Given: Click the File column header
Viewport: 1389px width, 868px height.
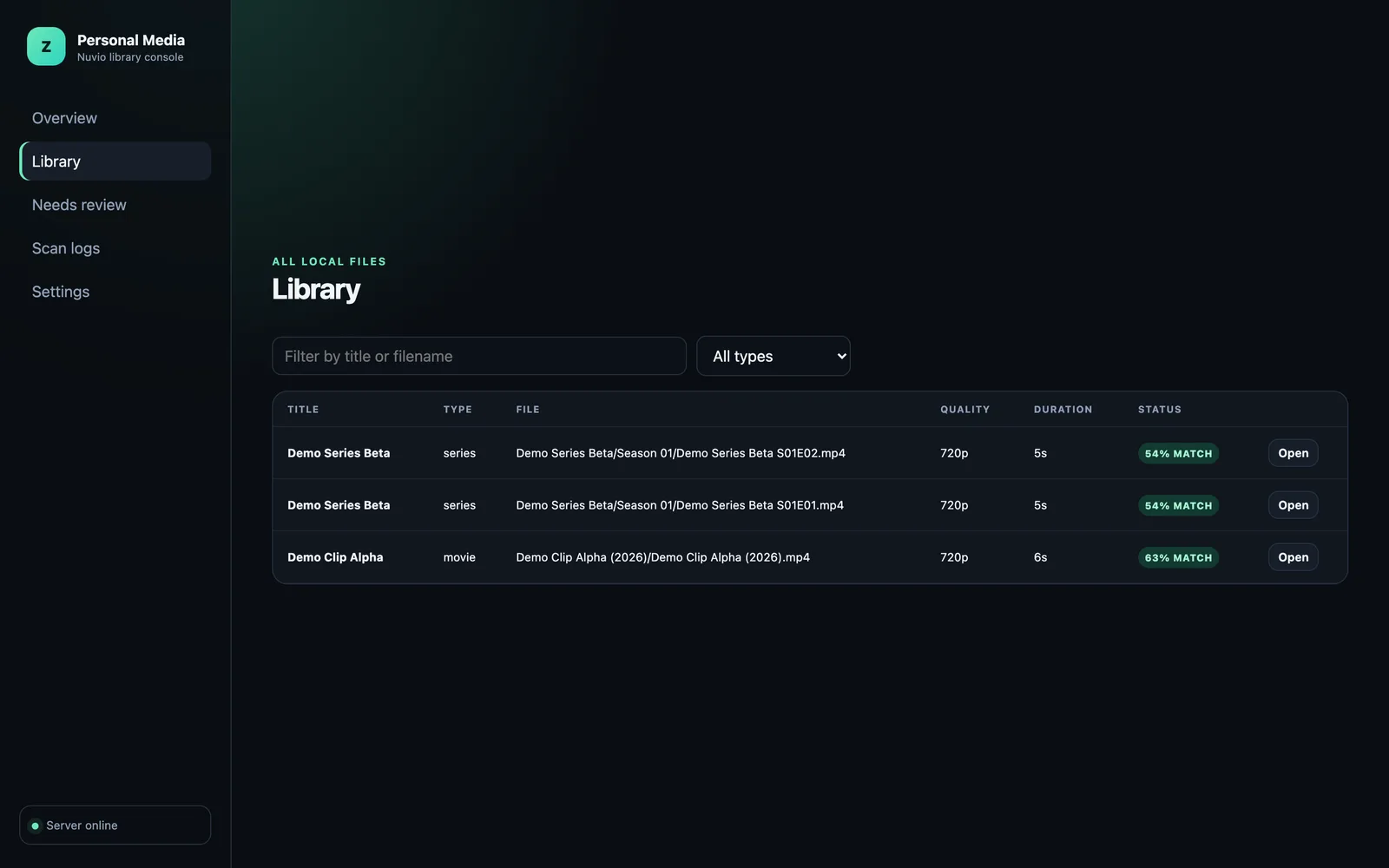Looking at the screenshot, I should (x=528, y=410).
